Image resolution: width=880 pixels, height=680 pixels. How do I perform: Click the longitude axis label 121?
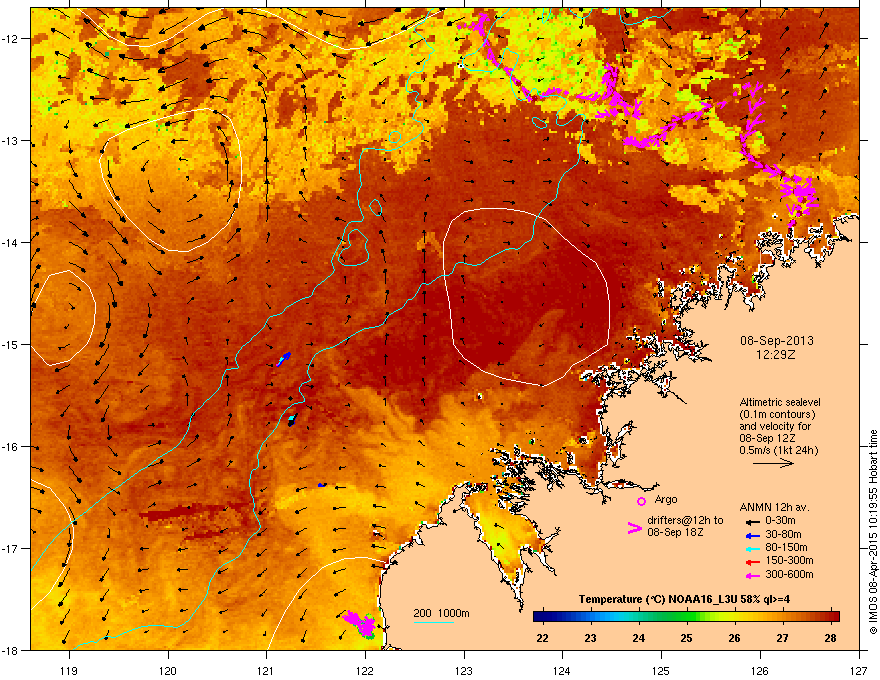pos(266,670)
